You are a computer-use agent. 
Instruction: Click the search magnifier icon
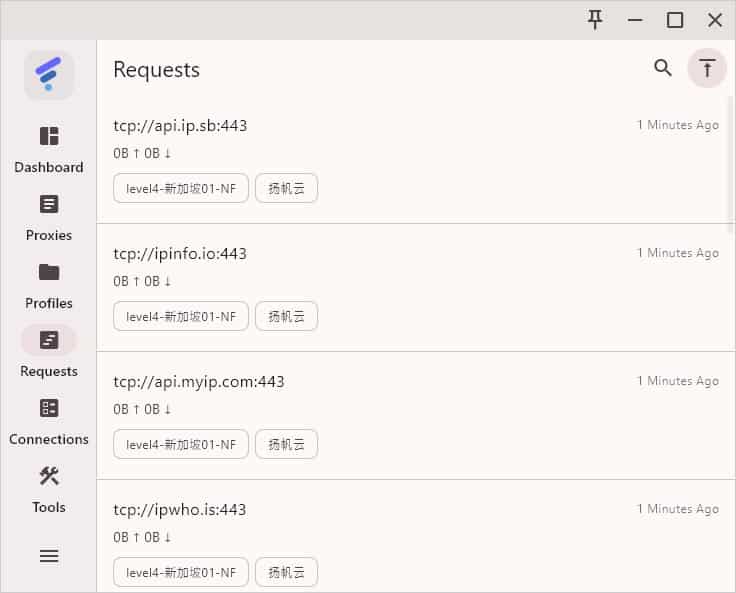pos(663,68)
